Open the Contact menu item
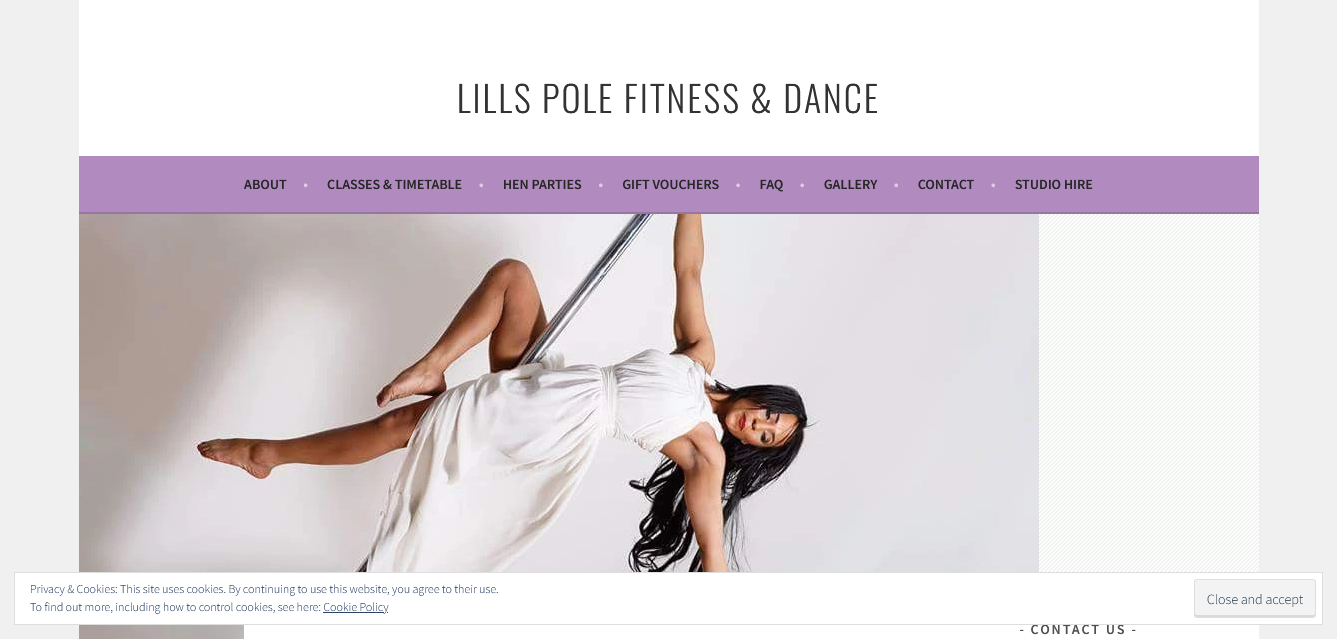 tap(945, 185)
